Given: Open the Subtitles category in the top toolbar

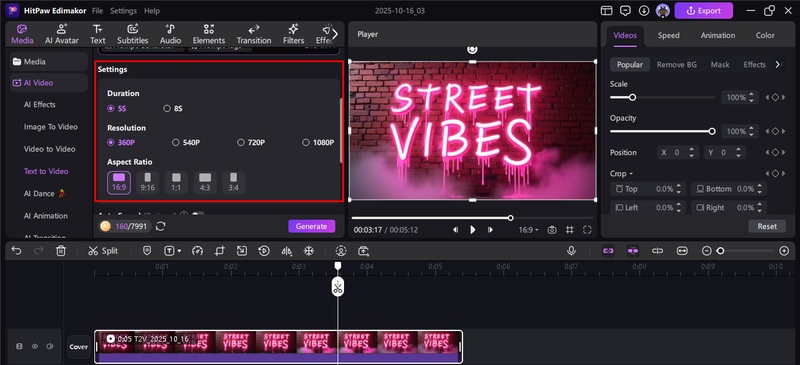Looking at the screenshot, I should tap(133, 34).
